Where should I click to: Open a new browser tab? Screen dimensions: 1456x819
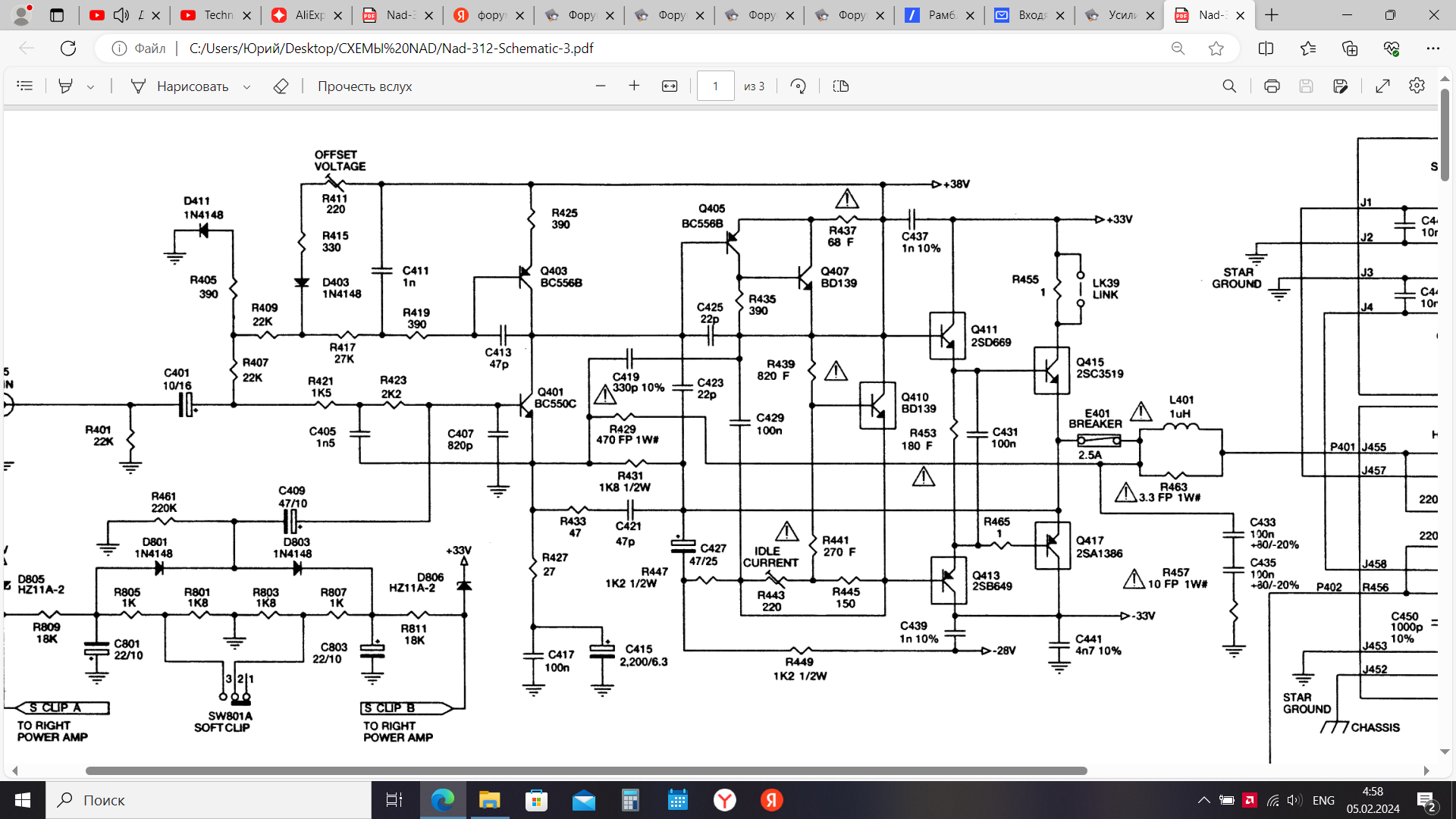pos(1272,15)
